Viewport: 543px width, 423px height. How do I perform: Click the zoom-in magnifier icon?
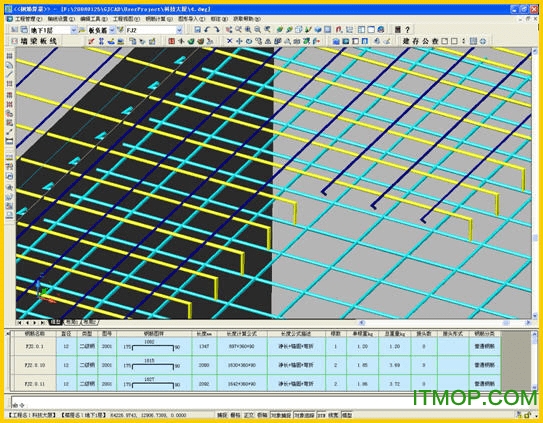click(x=248, y=30)
